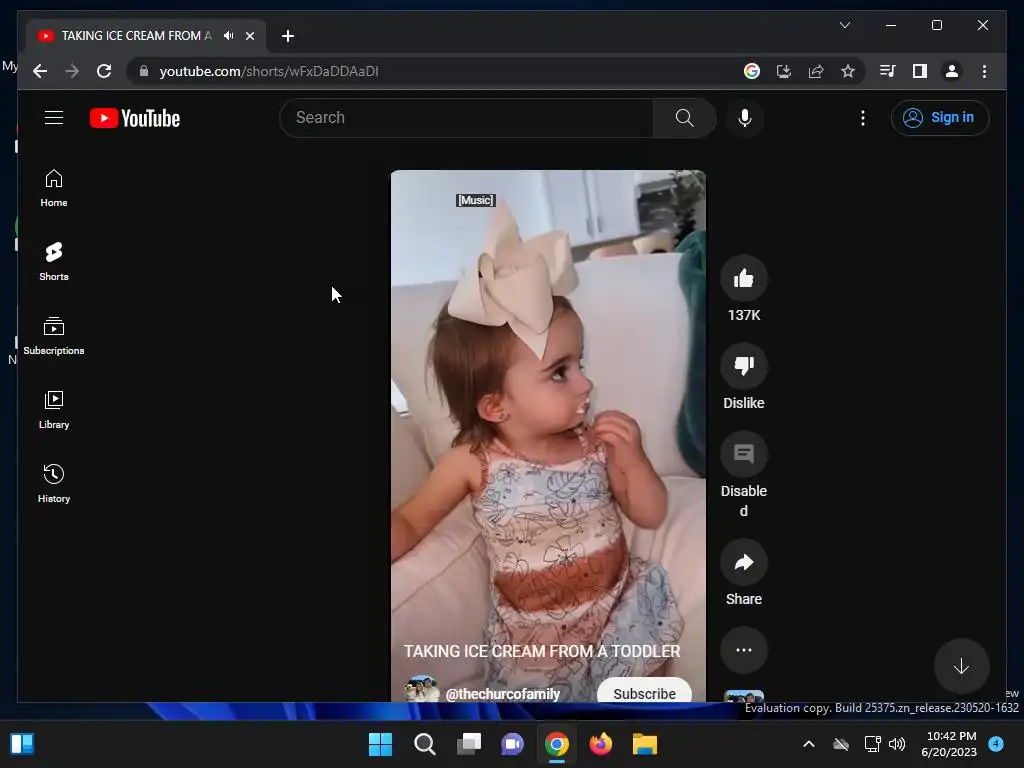Toggle the Chrome side panel
Image resolution: width=1024 pixels, height=768 pixels.
pyautogui.click(x=920, y=71)
